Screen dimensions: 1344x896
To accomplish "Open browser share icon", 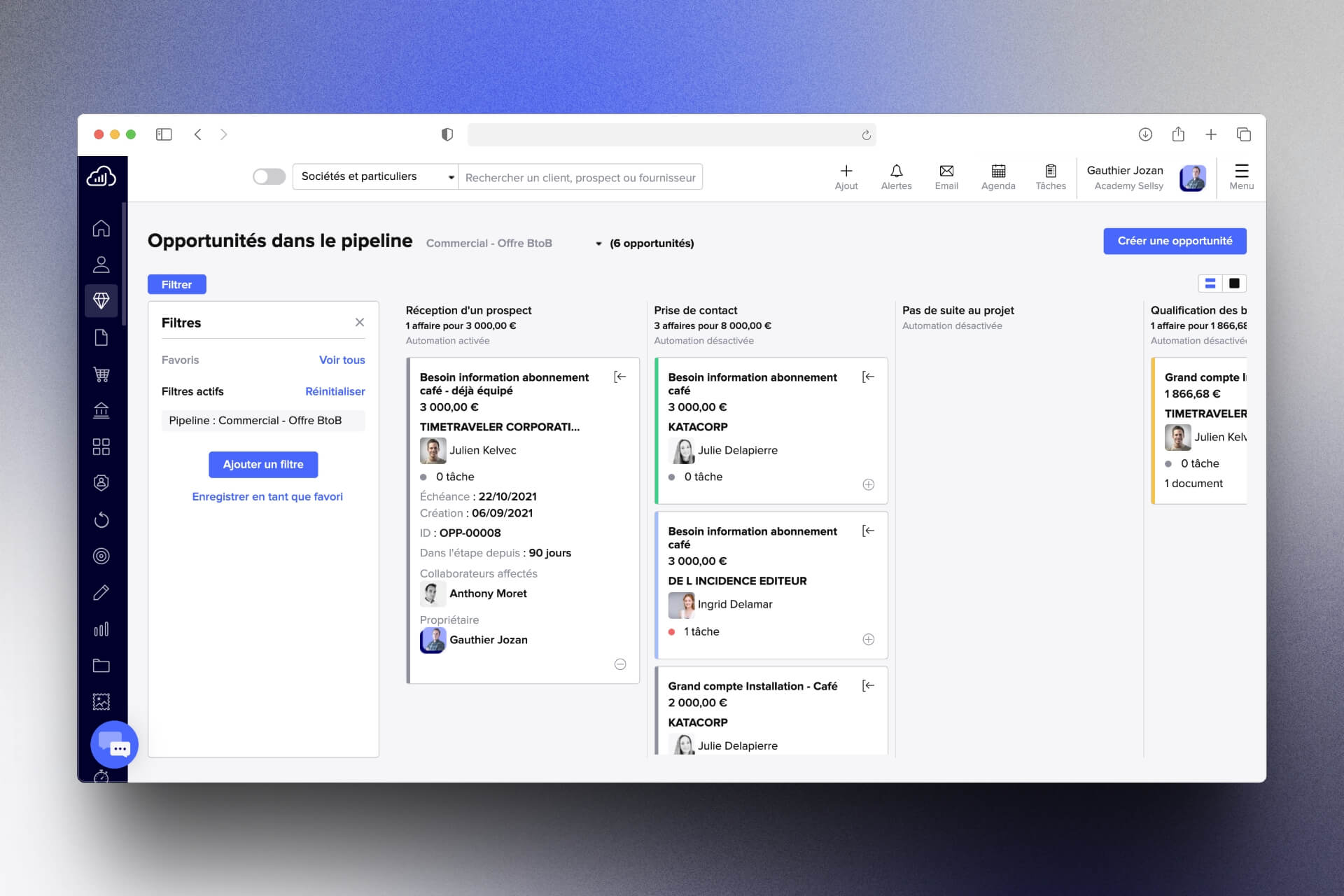I will [x=1178, y=134].
